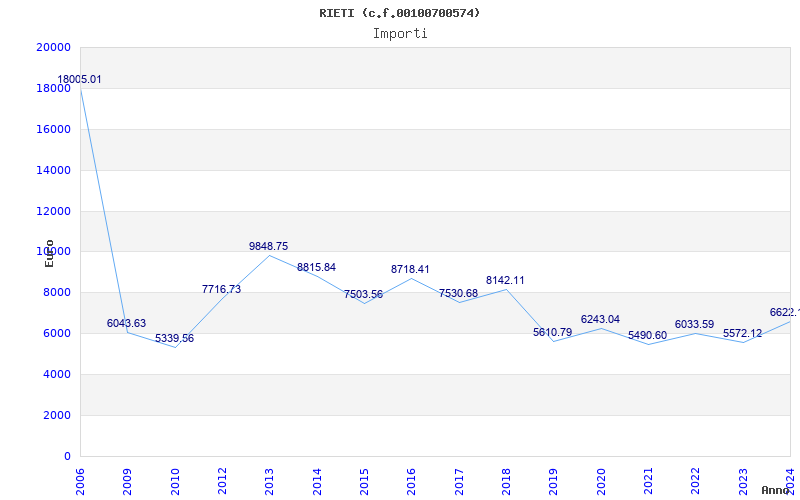Image resolution: width=800 pixels, height=500 pixels.
Task: Click the 5572.12 data label
Action: [742, 334]
